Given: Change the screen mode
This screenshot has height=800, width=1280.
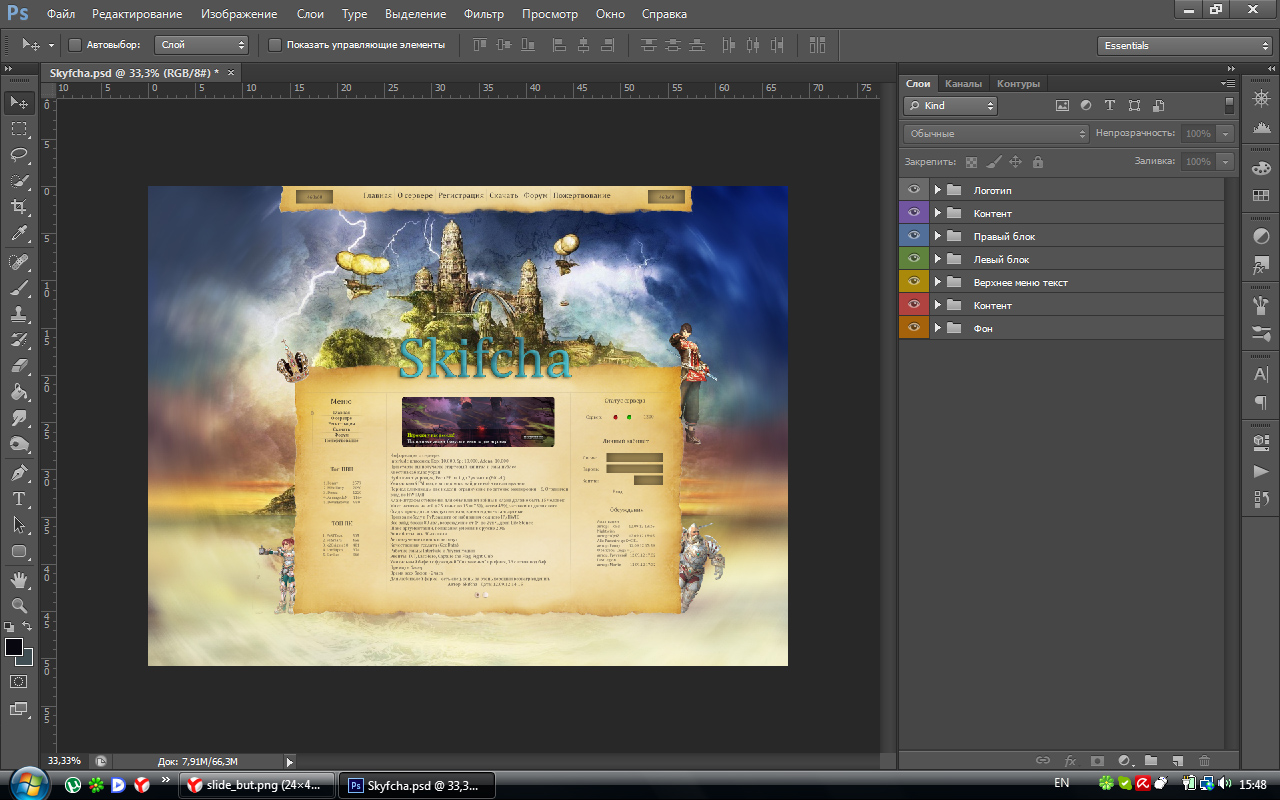Looking at the screenshot, I should point(18,709).
